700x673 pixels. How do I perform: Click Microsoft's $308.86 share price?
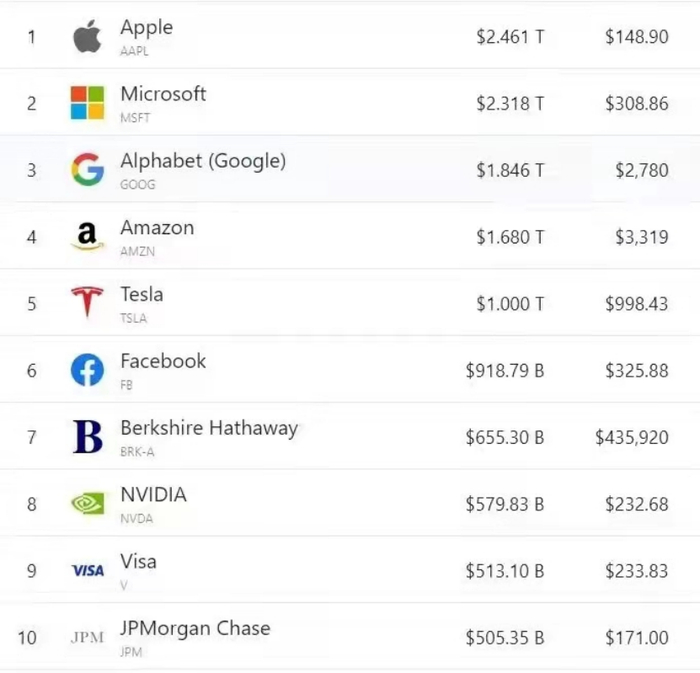(636, 103)
